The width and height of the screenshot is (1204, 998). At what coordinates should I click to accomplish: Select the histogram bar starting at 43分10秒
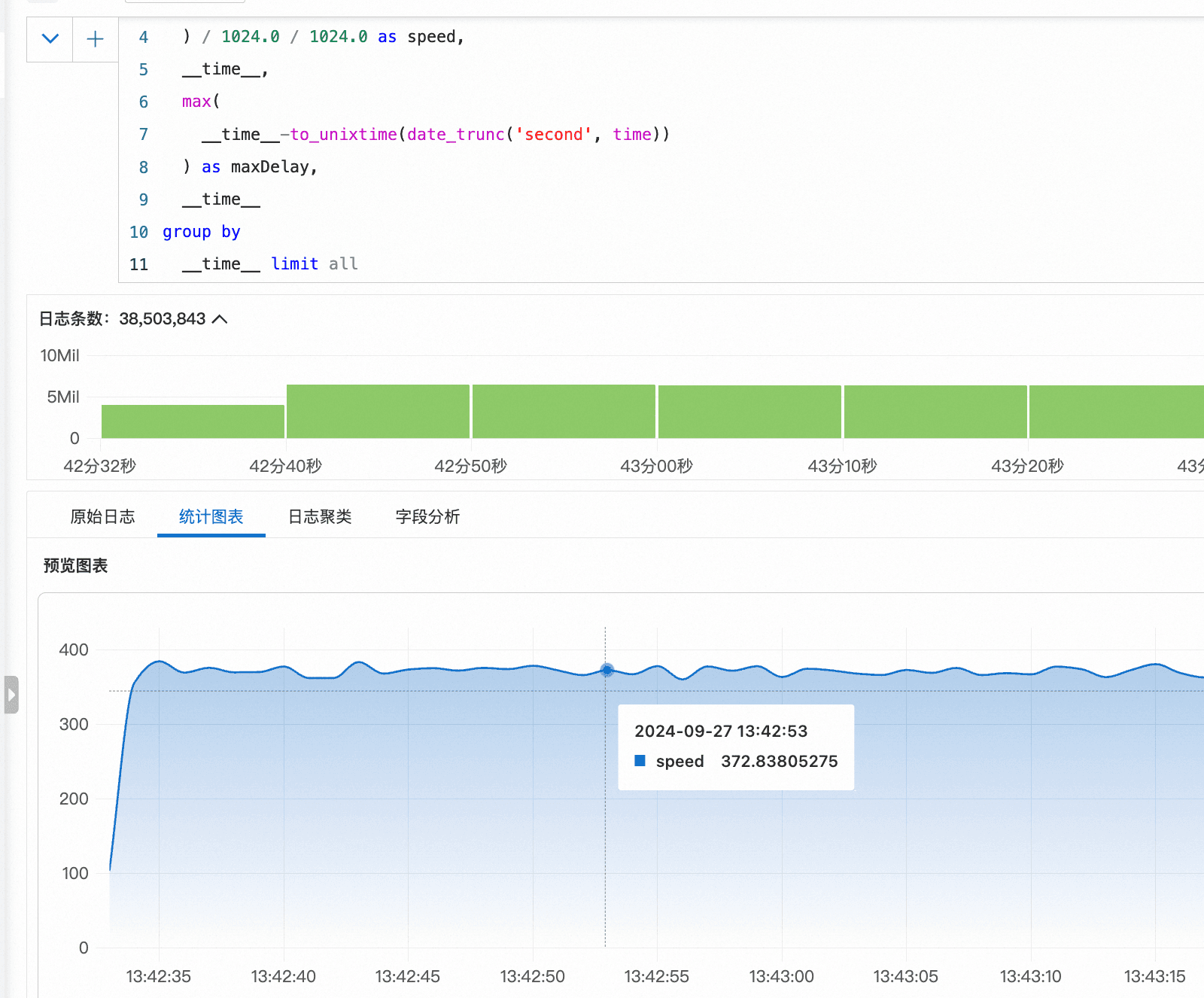click(935, 412)
